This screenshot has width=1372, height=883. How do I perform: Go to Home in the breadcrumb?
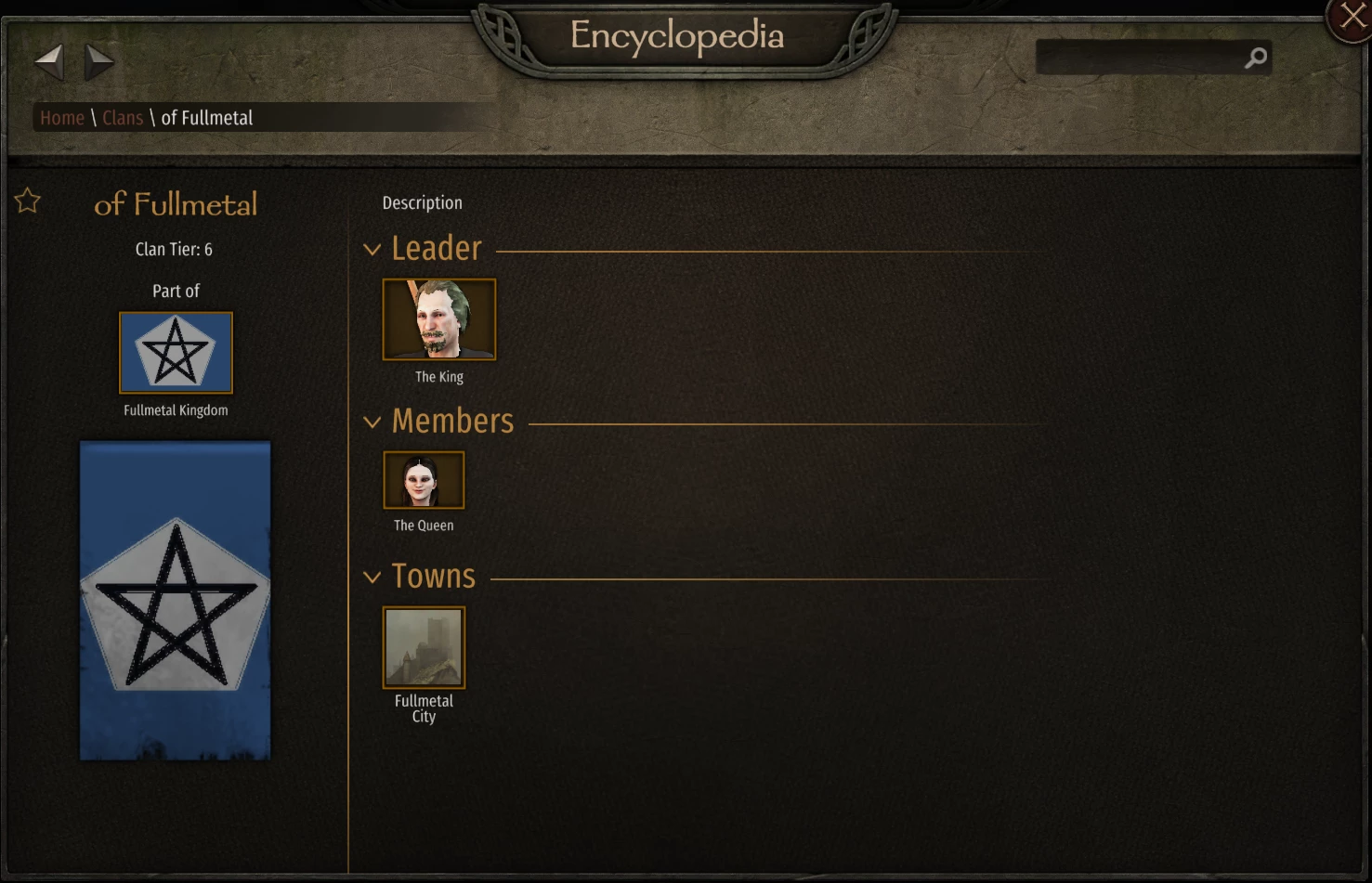tap(62, 118)
